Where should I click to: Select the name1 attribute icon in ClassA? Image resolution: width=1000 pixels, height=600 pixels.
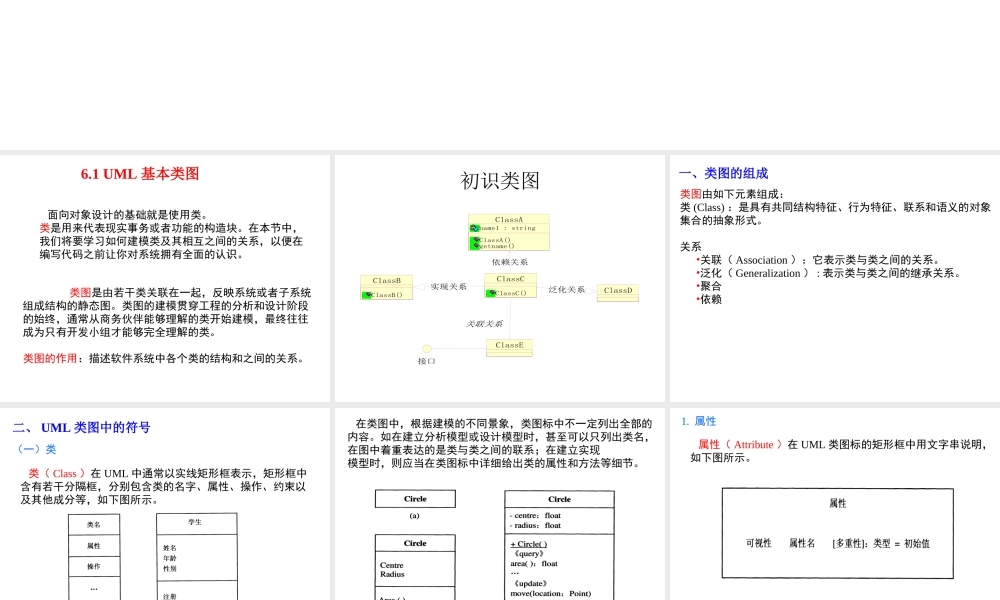point(473,227)
